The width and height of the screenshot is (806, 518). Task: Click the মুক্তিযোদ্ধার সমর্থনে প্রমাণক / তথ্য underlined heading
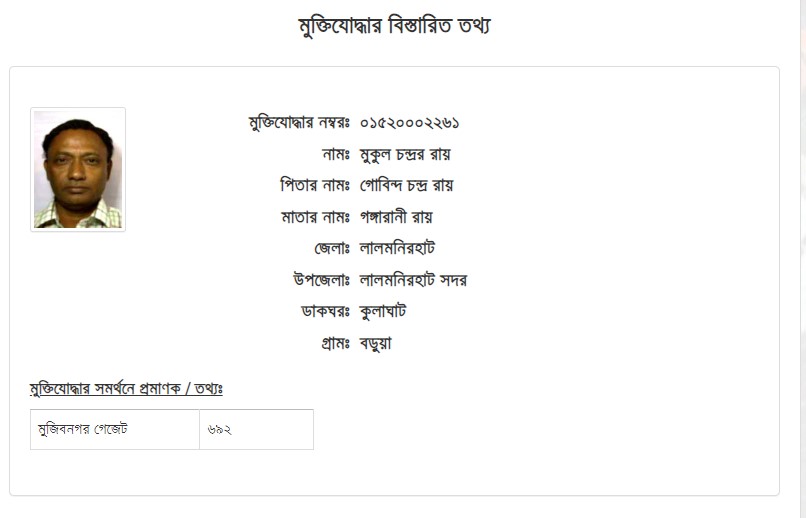tap(126, 388)
